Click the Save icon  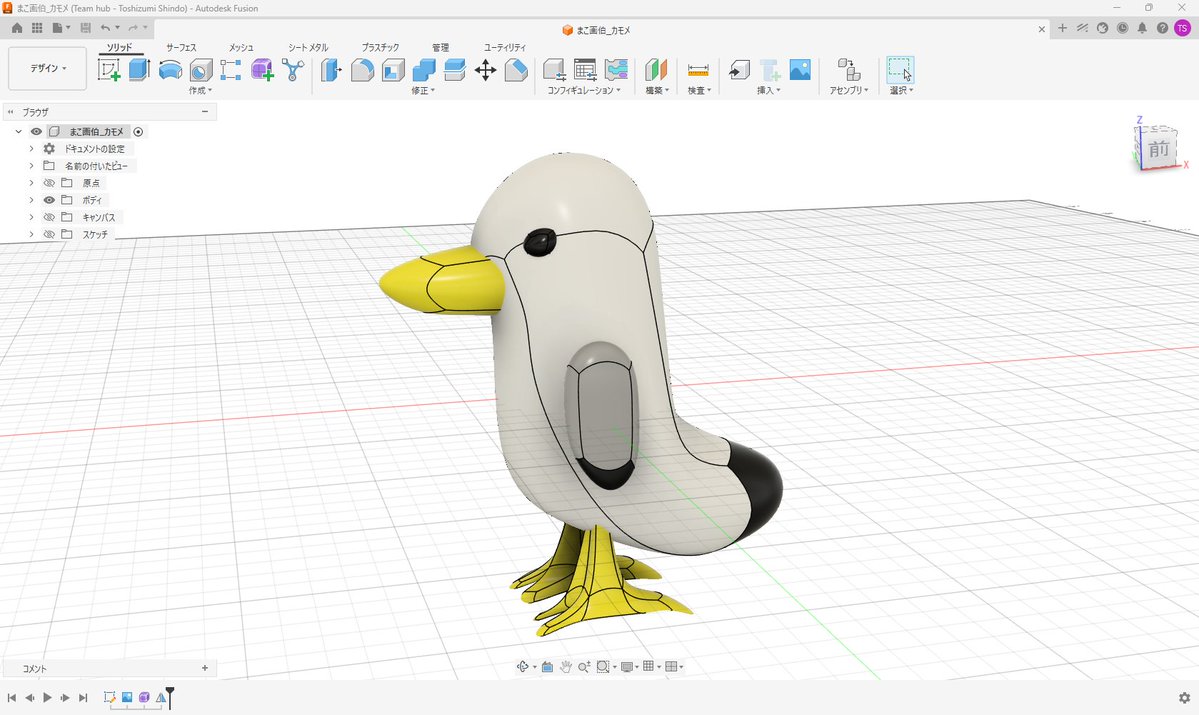point(85,28)
